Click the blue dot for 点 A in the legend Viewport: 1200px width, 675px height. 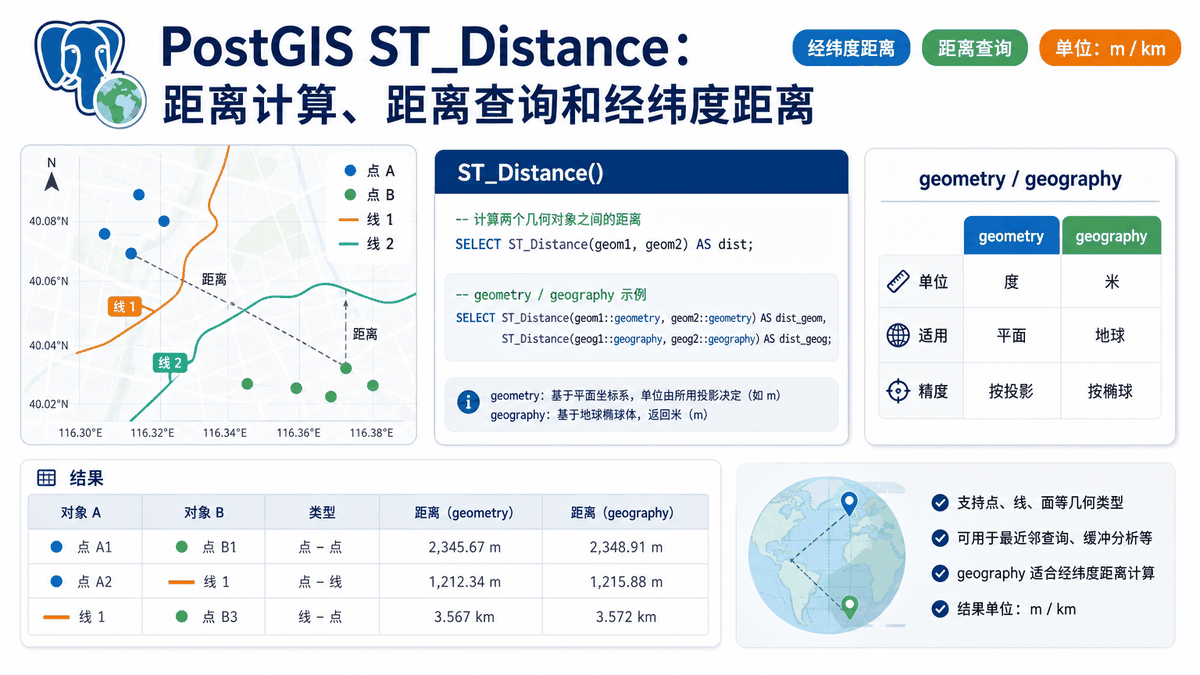348,171
